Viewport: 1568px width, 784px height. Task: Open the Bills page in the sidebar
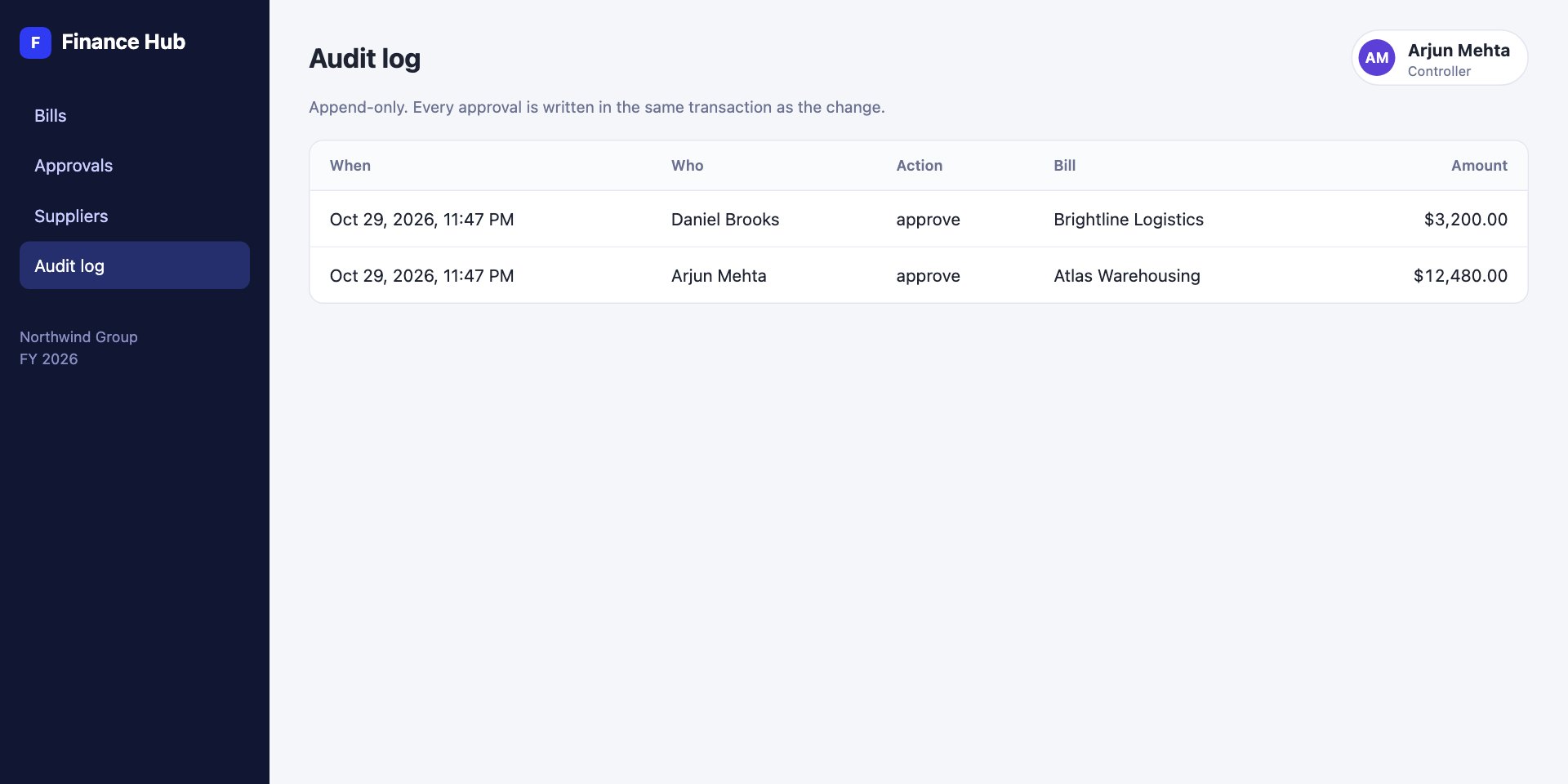point(135,116)
